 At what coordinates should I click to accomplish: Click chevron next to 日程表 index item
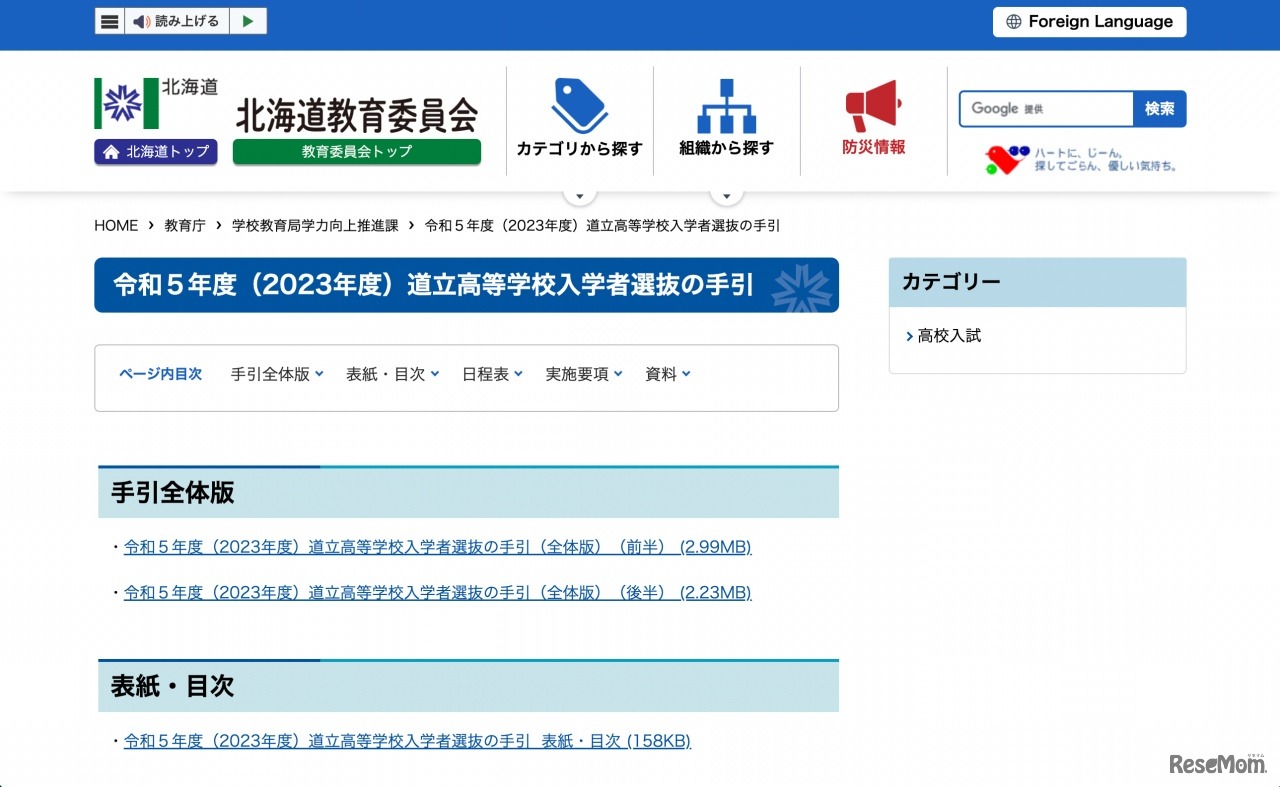pos(518,374)
